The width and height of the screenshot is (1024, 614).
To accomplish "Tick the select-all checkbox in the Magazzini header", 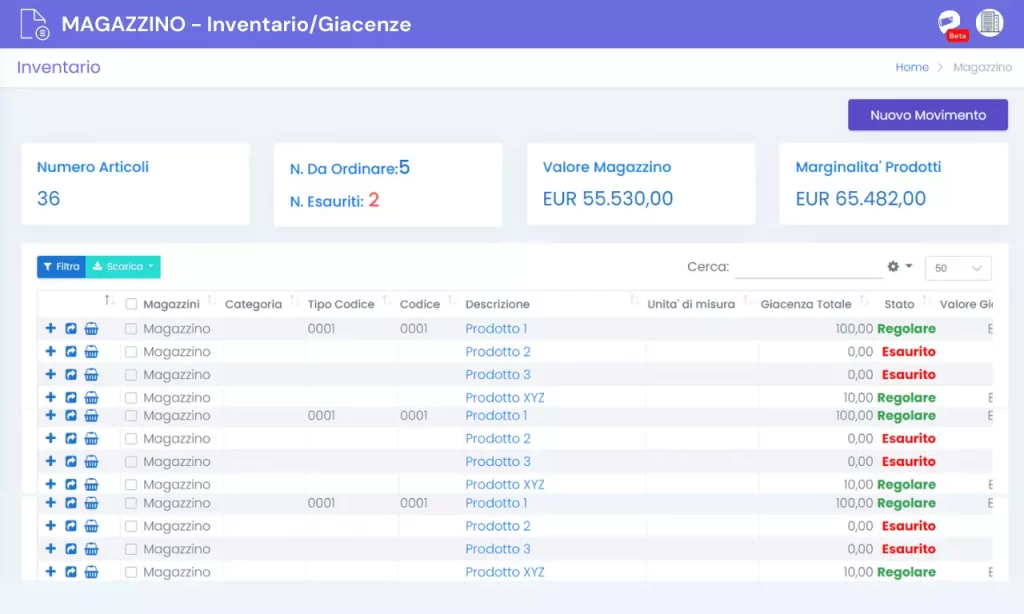I will click(131, 304).
